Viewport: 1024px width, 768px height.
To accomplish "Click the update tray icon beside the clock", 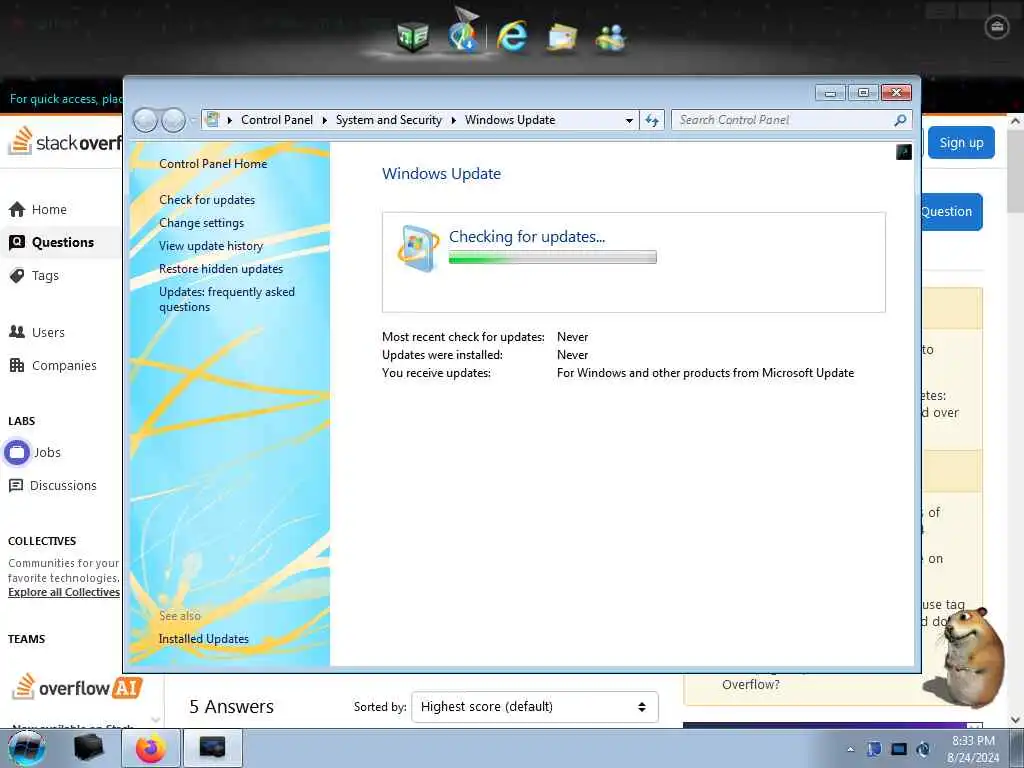I will pos(923,749).
